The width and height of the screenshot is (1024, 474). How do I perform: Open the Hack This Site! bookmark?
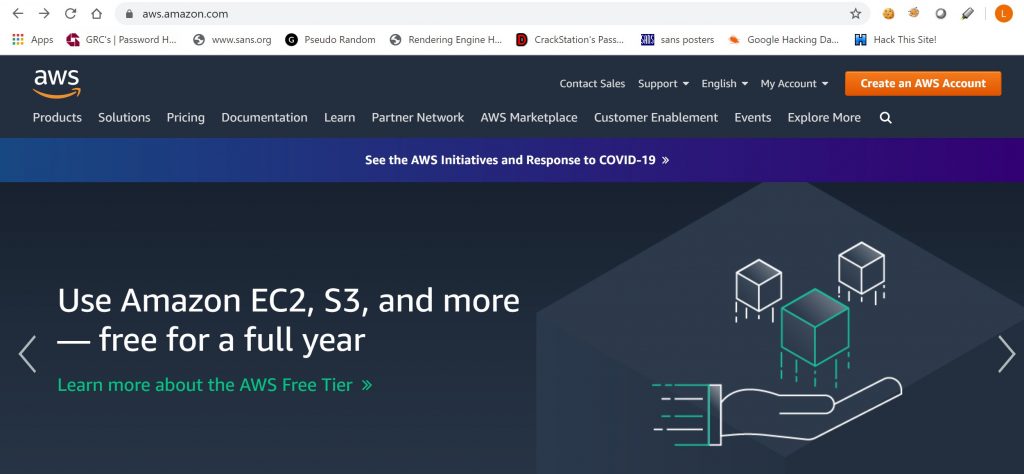(895, 40)
